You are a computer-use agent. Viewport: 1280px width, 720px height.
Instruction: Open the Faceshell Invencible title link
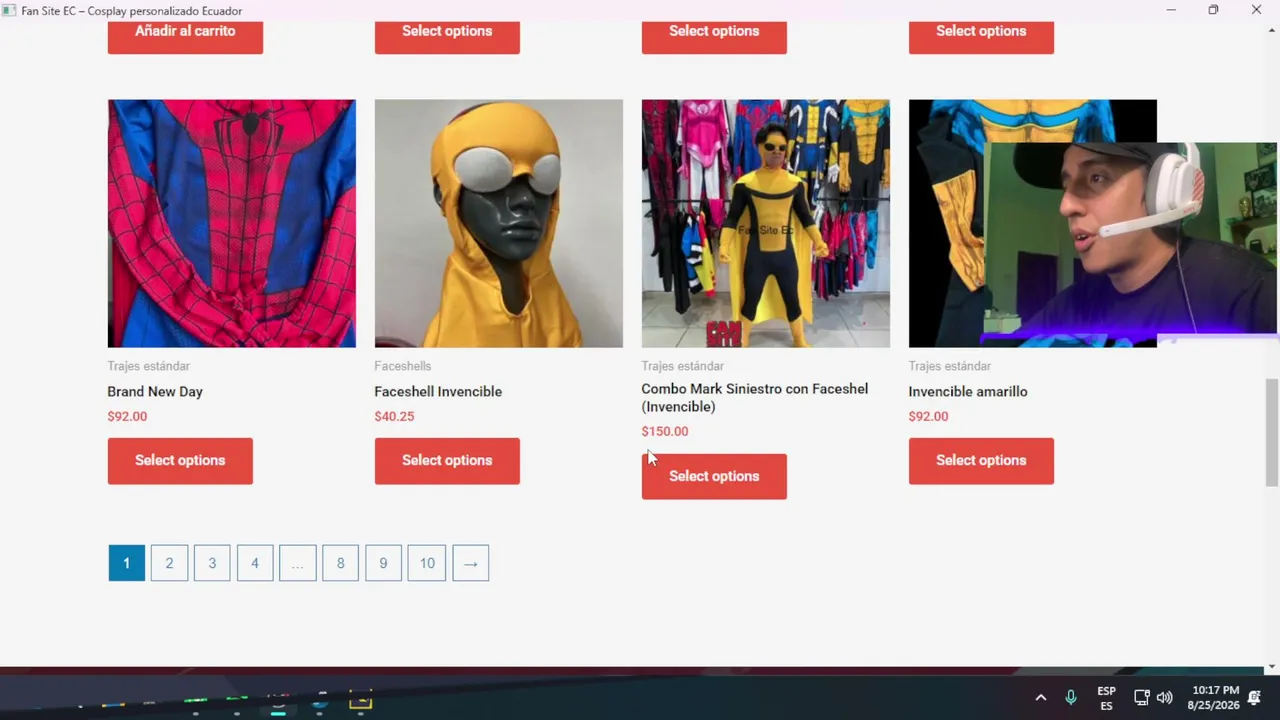(438, 392)
